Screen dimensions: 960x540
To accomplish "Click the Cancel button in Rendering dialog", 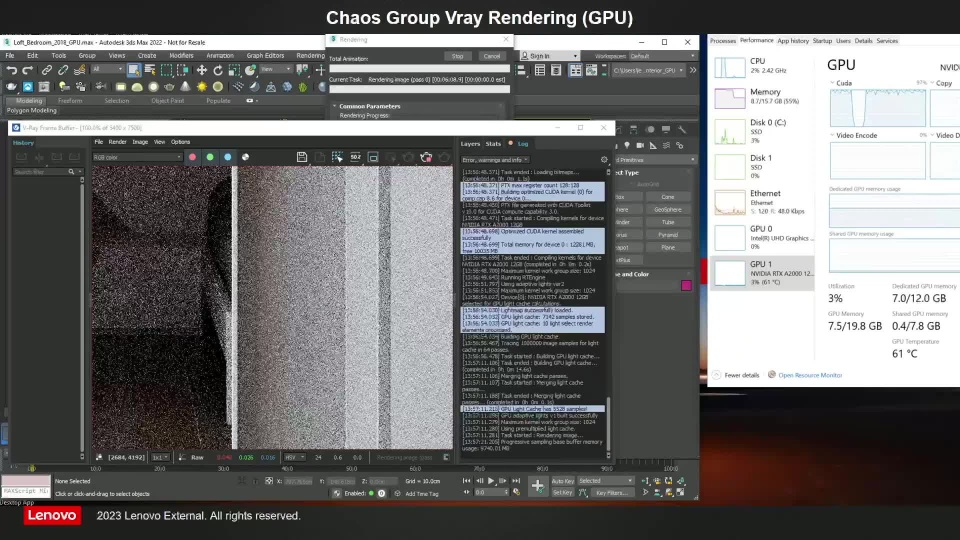I will pyautogui.click(x=491, y=56).
